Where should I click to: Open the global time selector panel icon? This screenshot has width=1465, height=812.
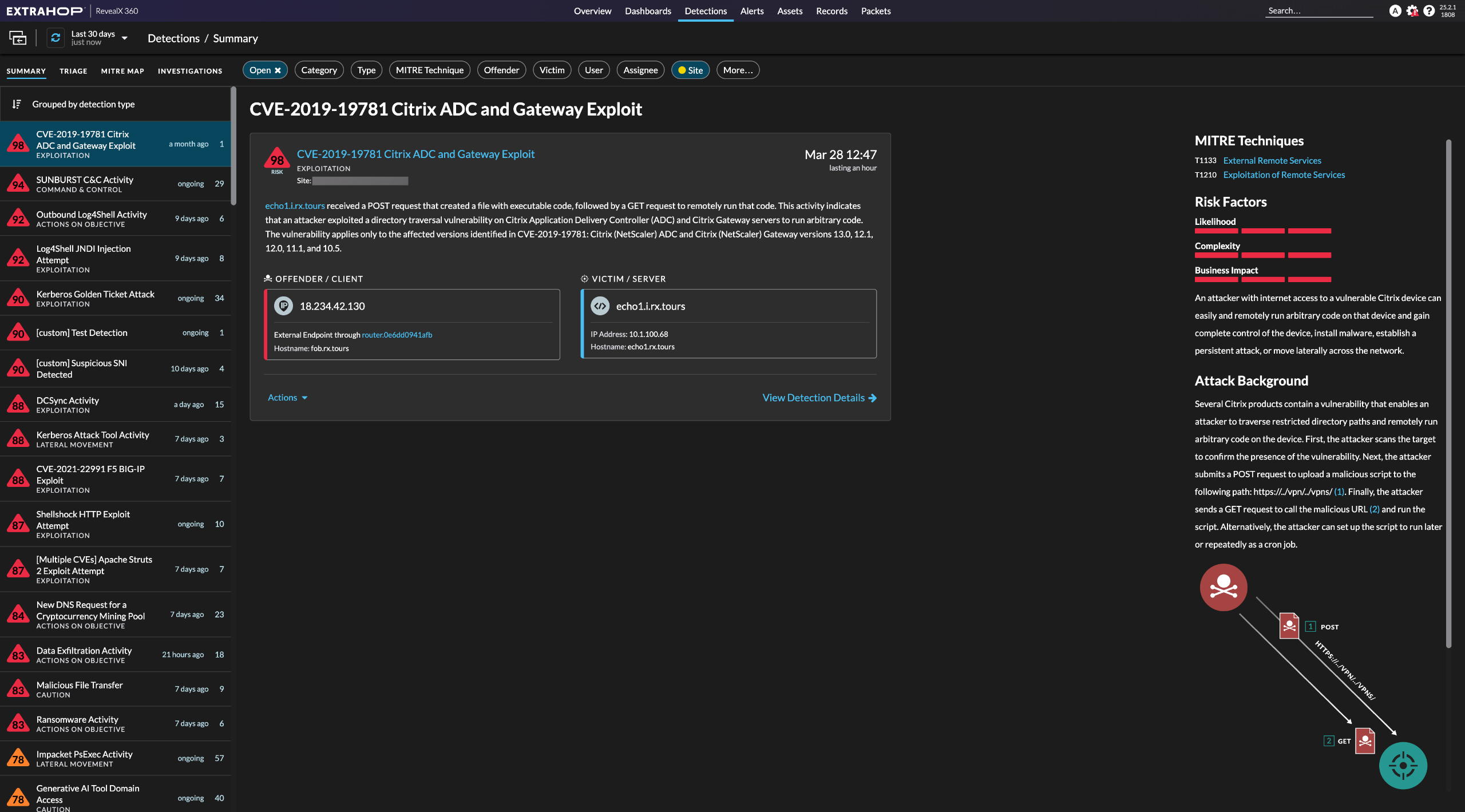coord(18,38)
